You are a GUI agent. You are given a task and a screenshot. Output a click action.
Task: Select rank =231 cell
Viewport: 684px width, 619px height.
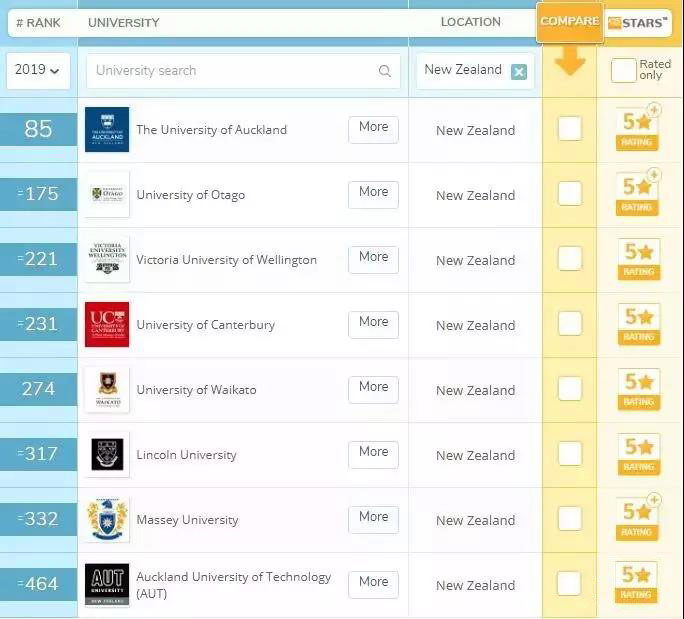(x=38, y=325)
